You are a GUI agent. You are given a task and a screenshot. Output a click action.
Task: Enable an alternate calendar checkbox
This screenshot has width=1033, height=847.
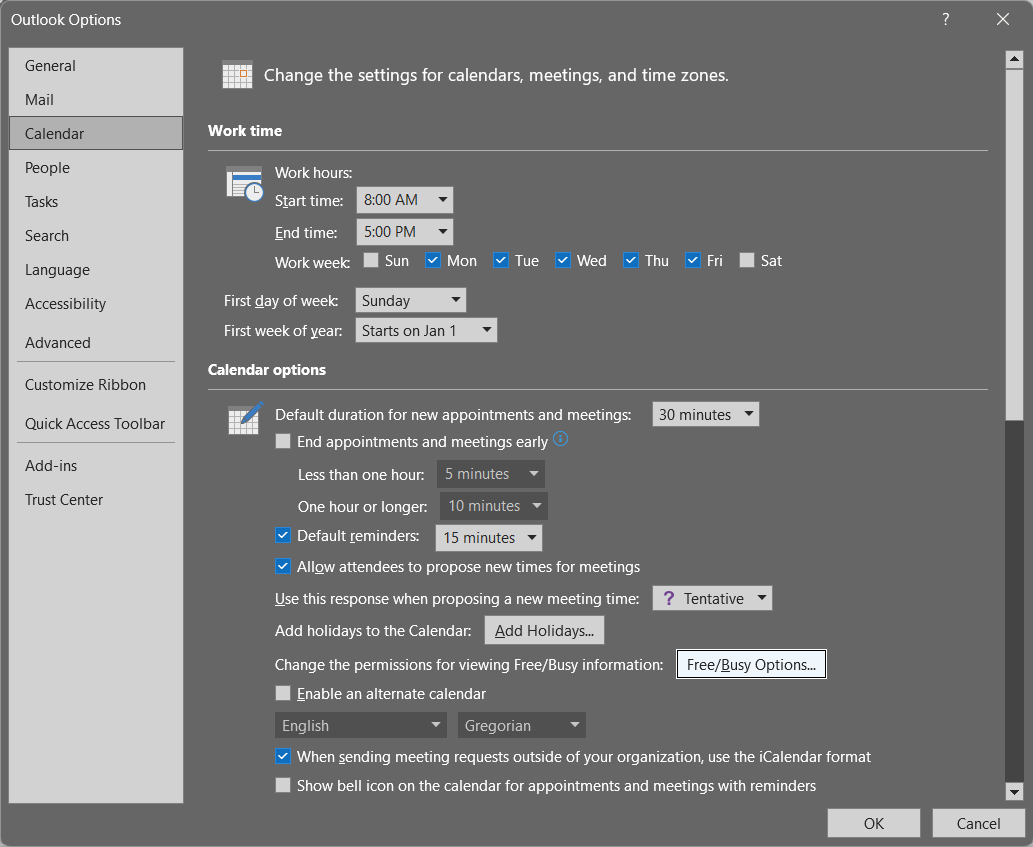(283, 693)
